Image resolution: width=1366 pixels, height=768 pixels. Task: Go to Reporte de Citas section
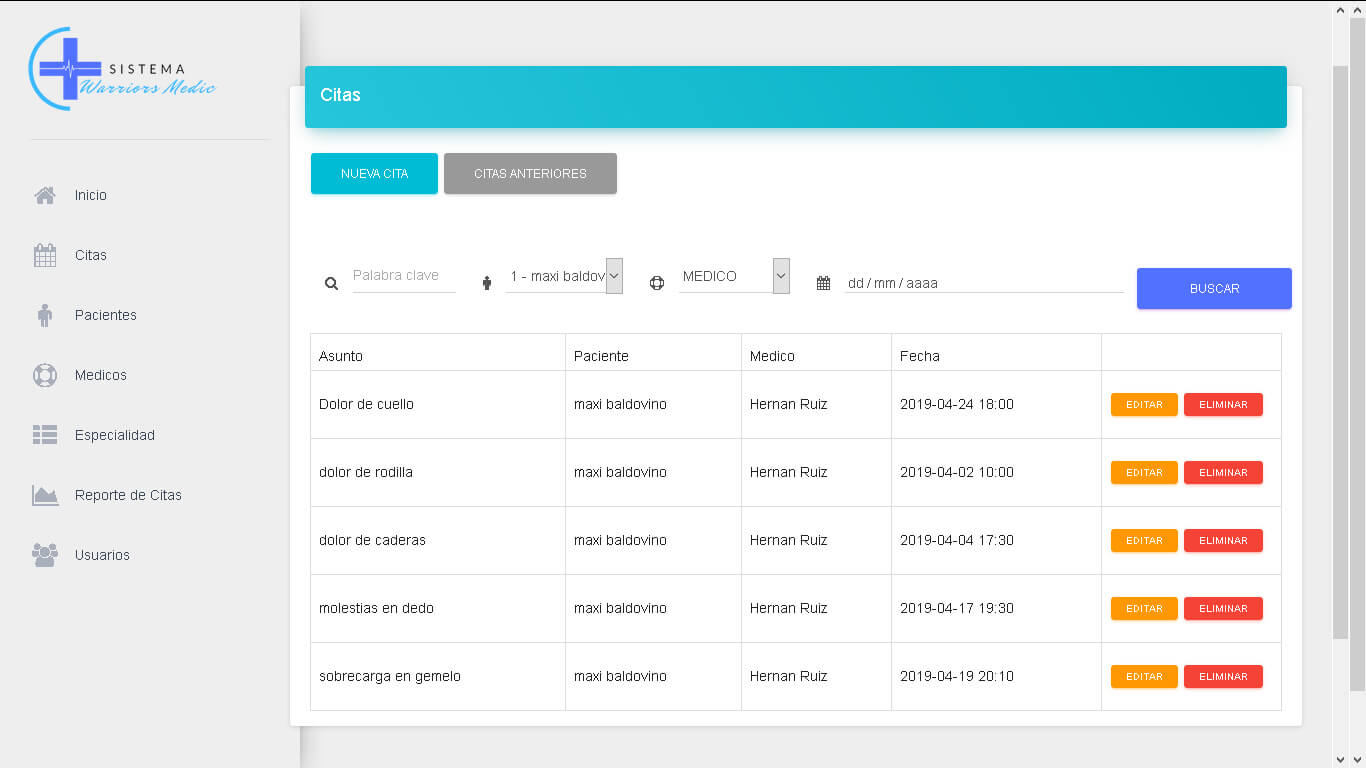click(128, 495)
